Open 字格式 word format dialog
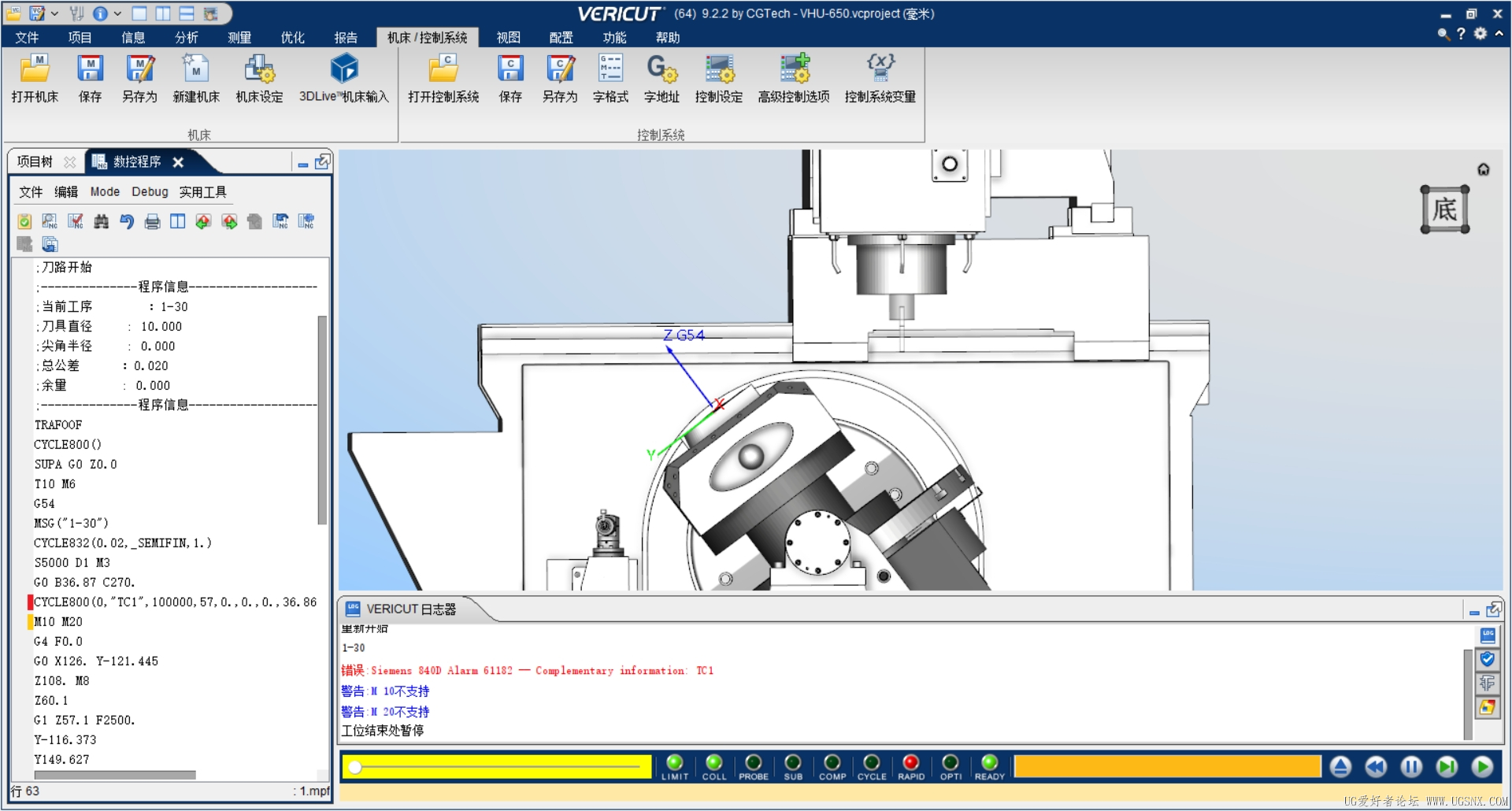The height and width of the screenshot is (811, 1512). coord(610,79)
